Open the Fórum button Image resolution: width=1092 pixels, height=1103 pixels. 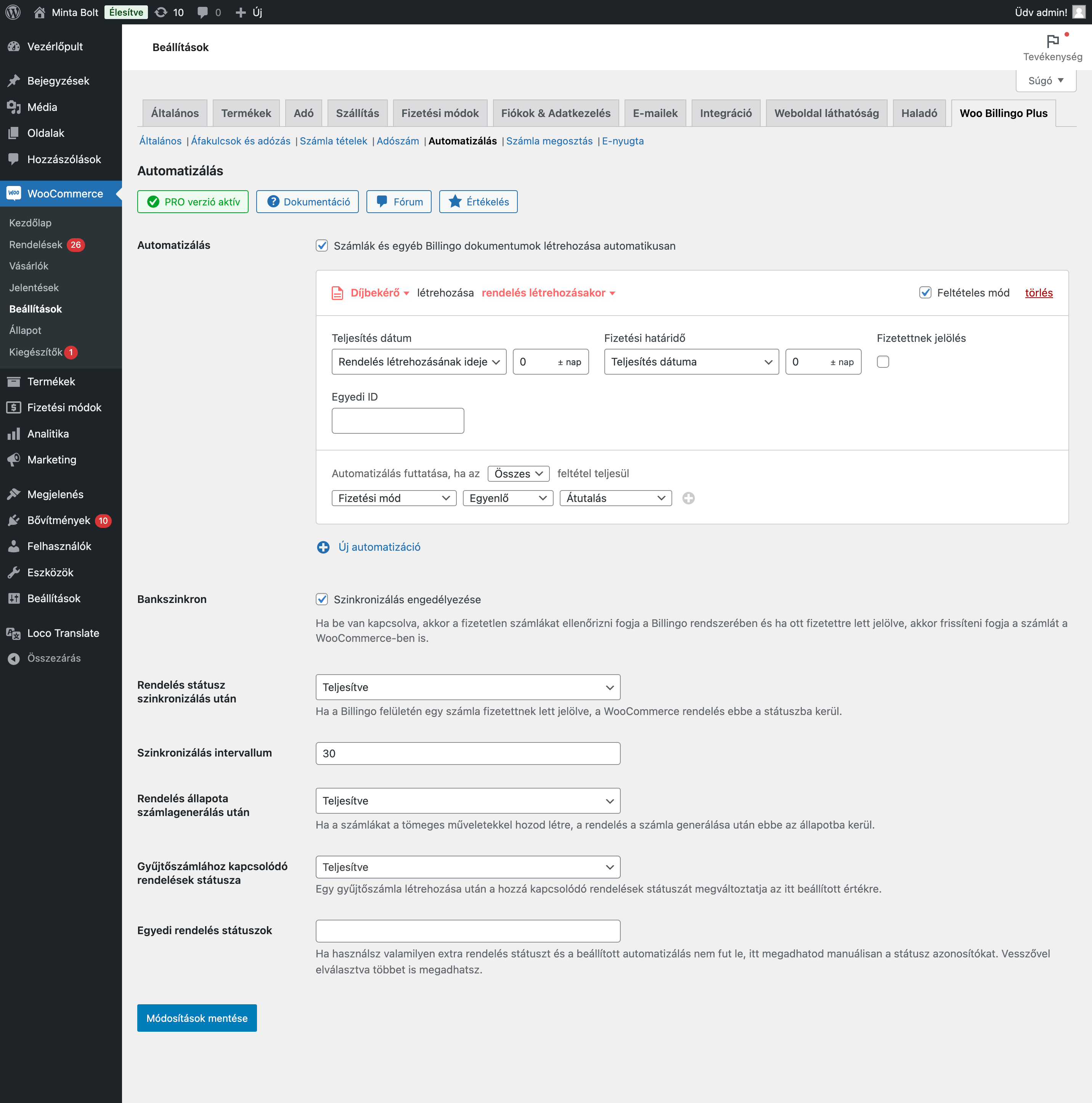pos(399,202)
